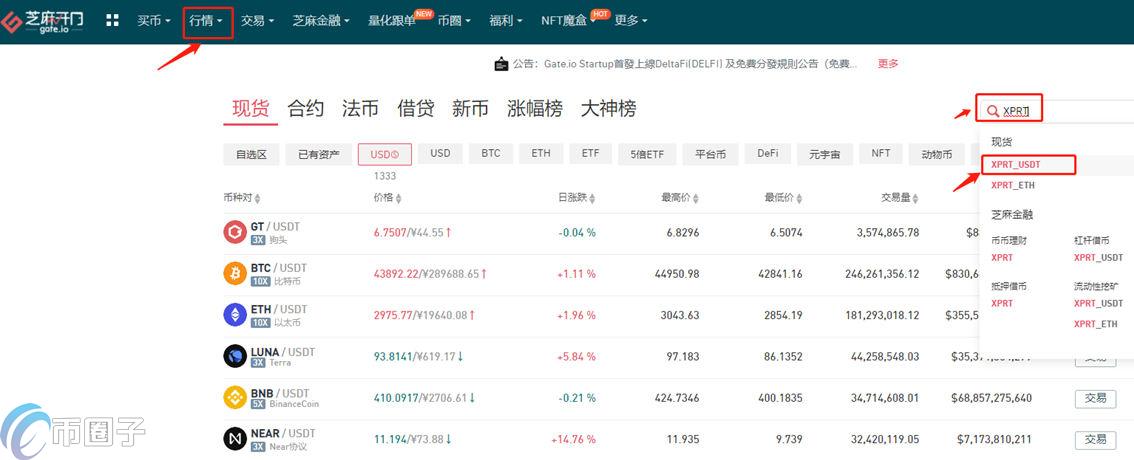Open the Gate.io Startup announcement text
This screenshot has width=1134, height=460.
(x=685, y=64)
